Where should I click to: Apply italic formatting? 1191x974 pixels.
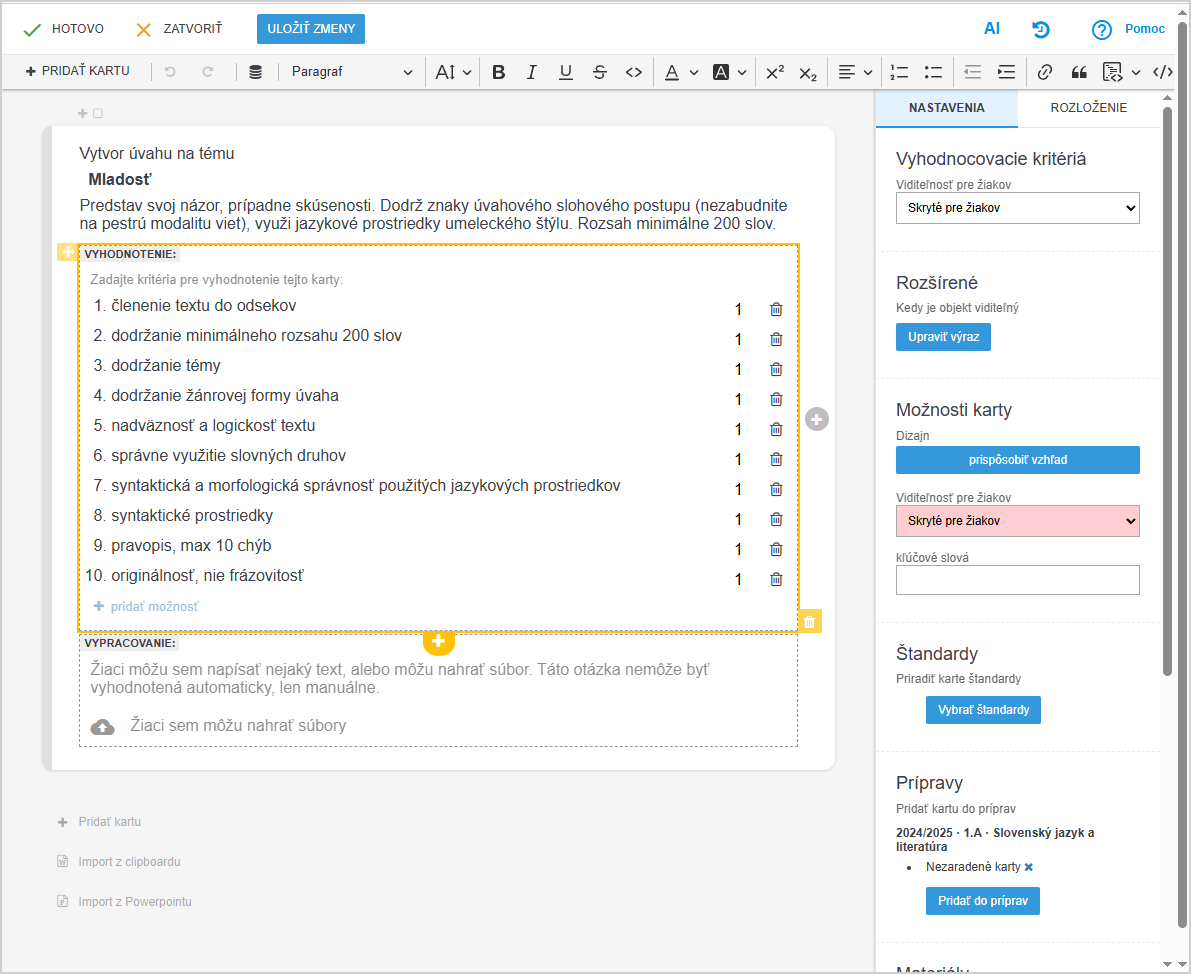tap(532, 72)
